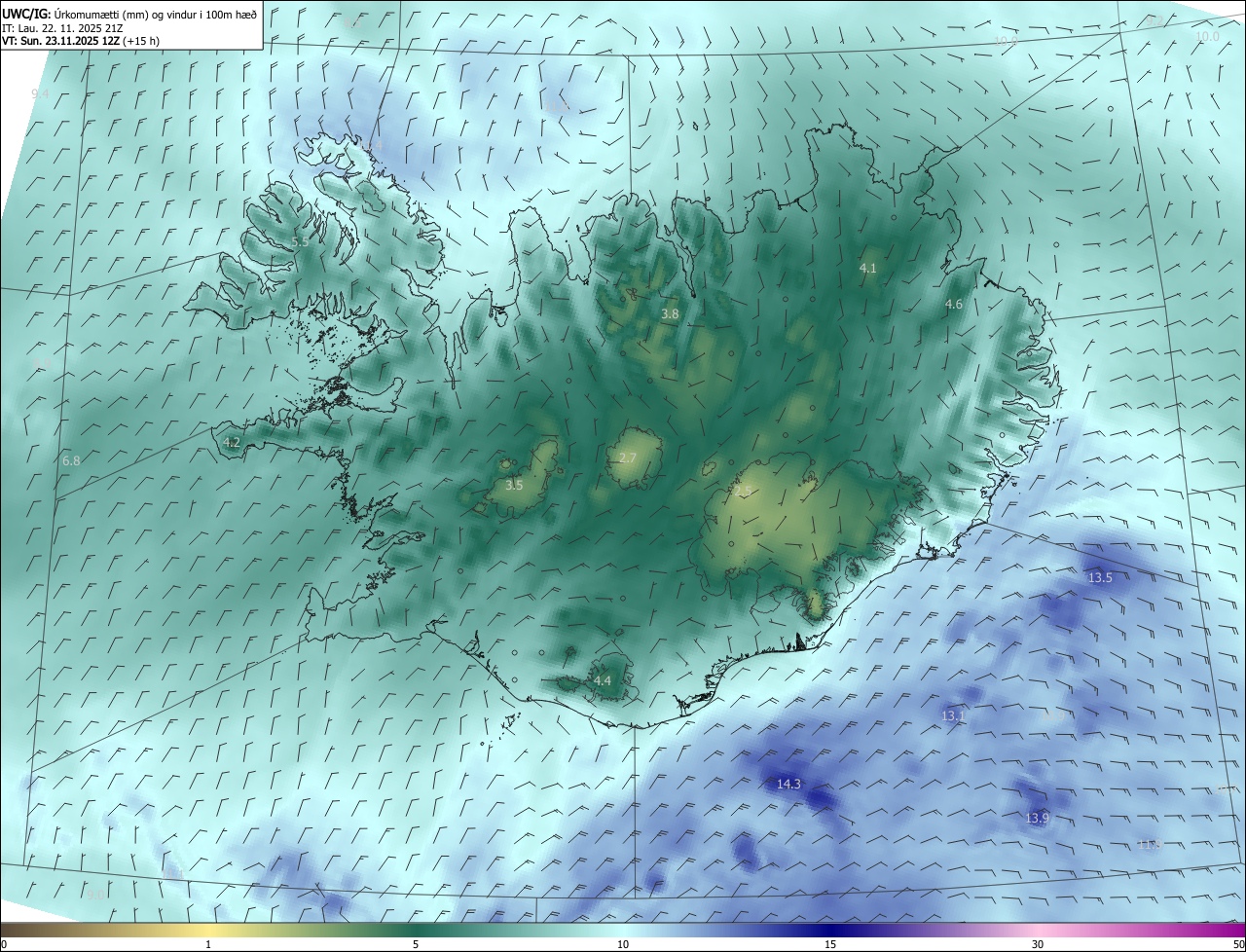Click the 30 label on the color scale
Viewport: 1246px width, 952px height.
tap(1038, 944)
